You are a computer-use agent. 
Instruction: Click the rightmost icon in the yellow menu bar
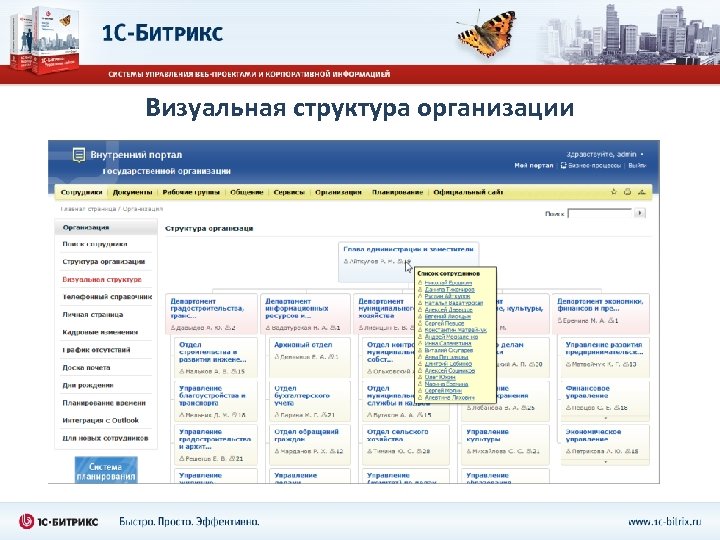tap(642, 192)
